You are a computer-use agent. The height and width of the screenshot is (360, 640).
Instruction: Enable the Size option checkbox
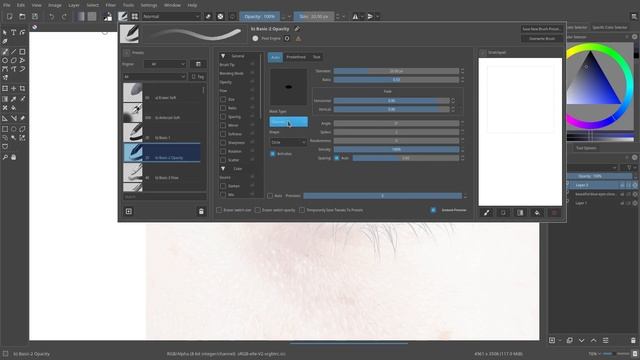coord(223,99)
